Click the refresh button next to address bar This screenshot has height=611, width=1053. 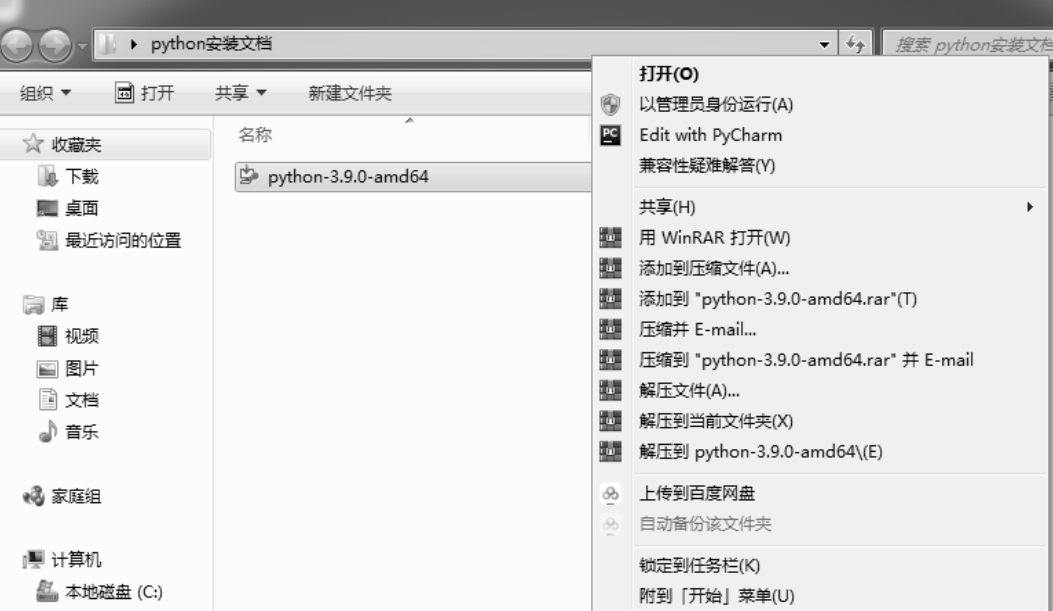click(x=855, y=45)
